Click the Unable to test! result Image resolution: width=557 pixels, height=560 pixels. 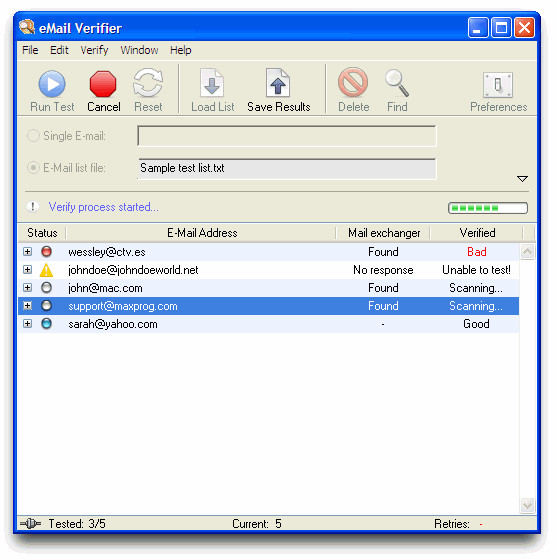tap(476, 270)
